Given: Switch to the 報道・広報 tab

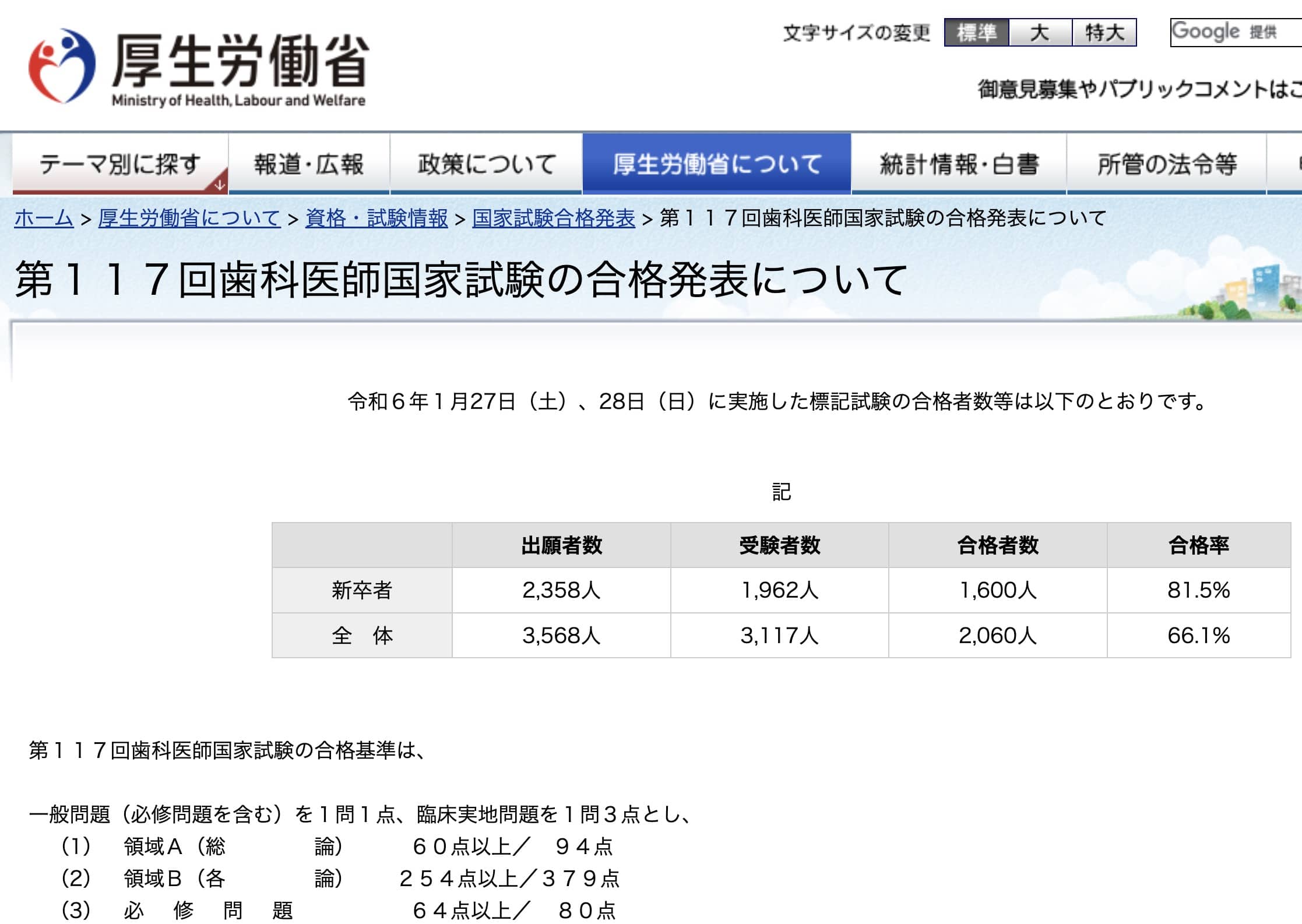Looking at the screenshot, I should click(x=308, y=164).
